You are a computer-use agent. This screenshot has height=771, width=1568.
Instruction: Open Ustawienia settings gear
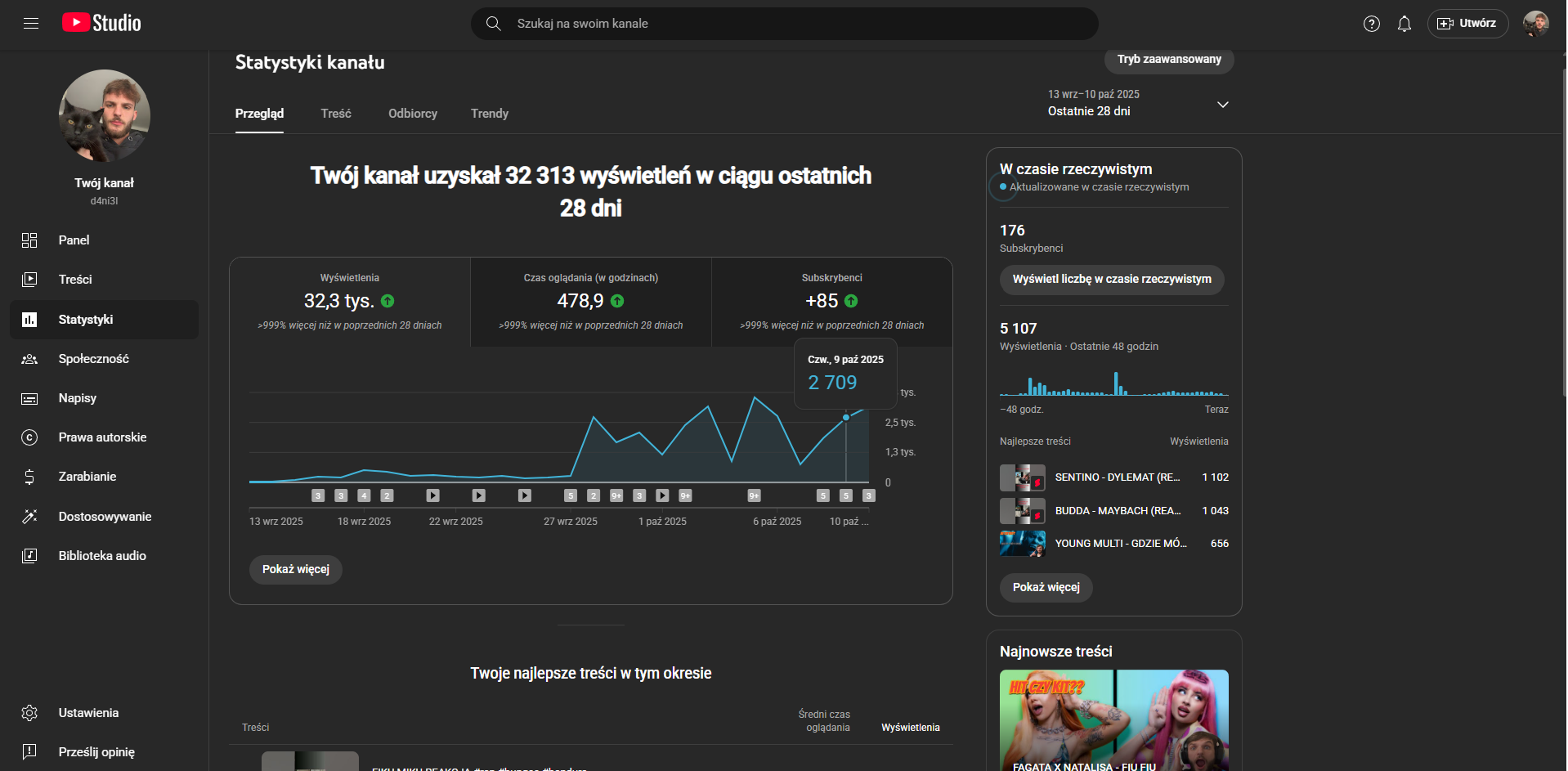(88, 713)
